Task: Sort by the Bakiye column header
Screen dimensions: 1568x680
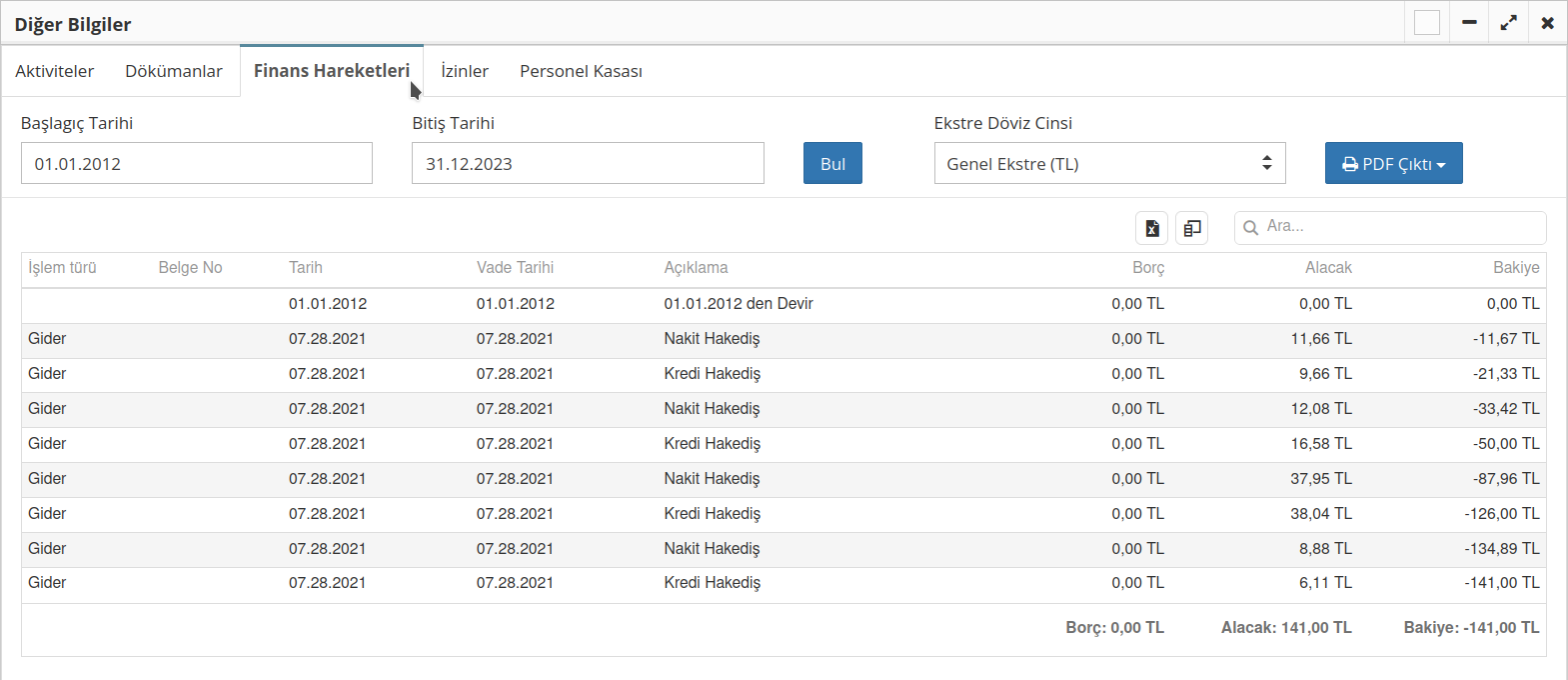Action: pyautogui.click(x=1515, y=268)
